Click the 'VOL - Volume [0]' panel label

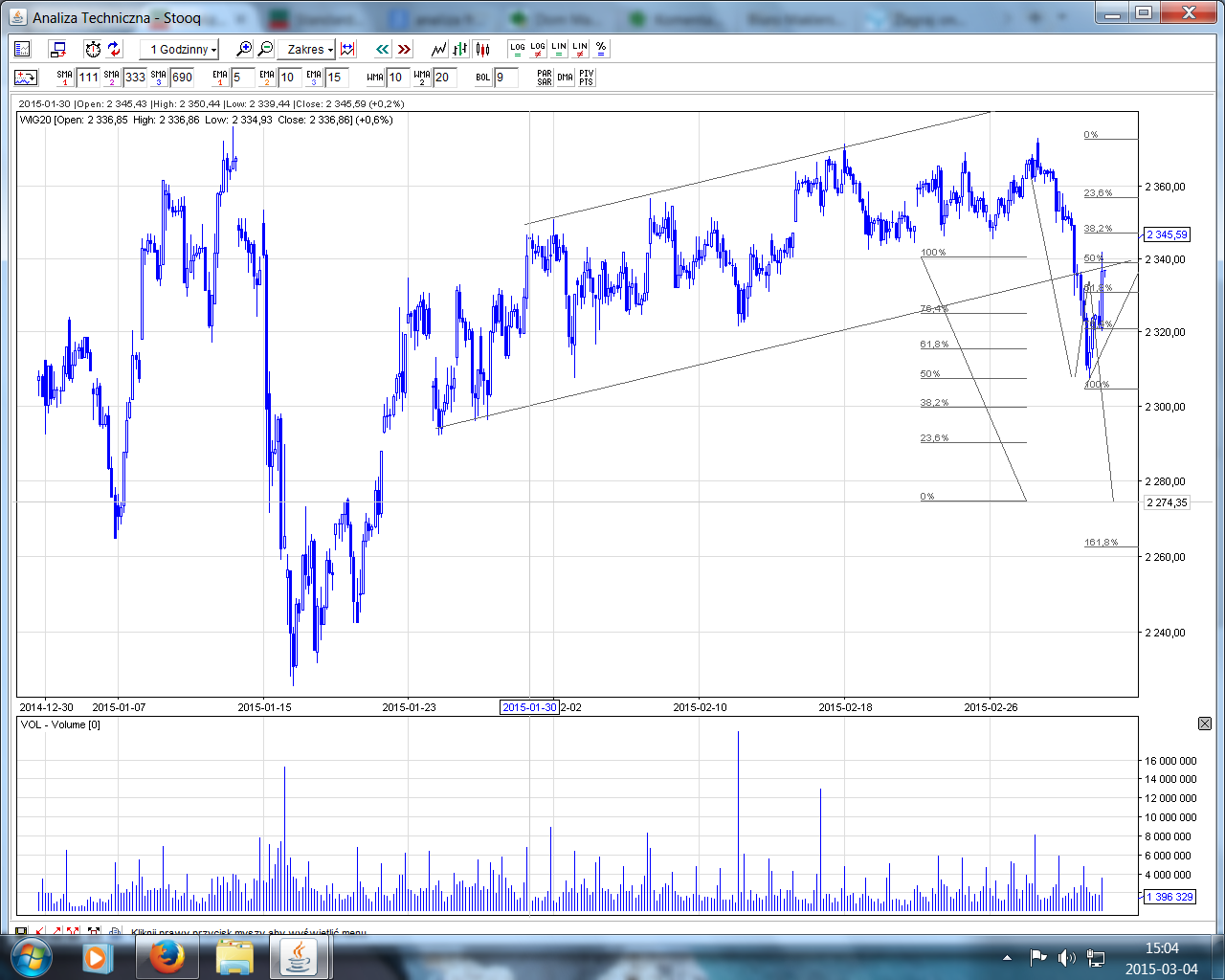(60, 724)
